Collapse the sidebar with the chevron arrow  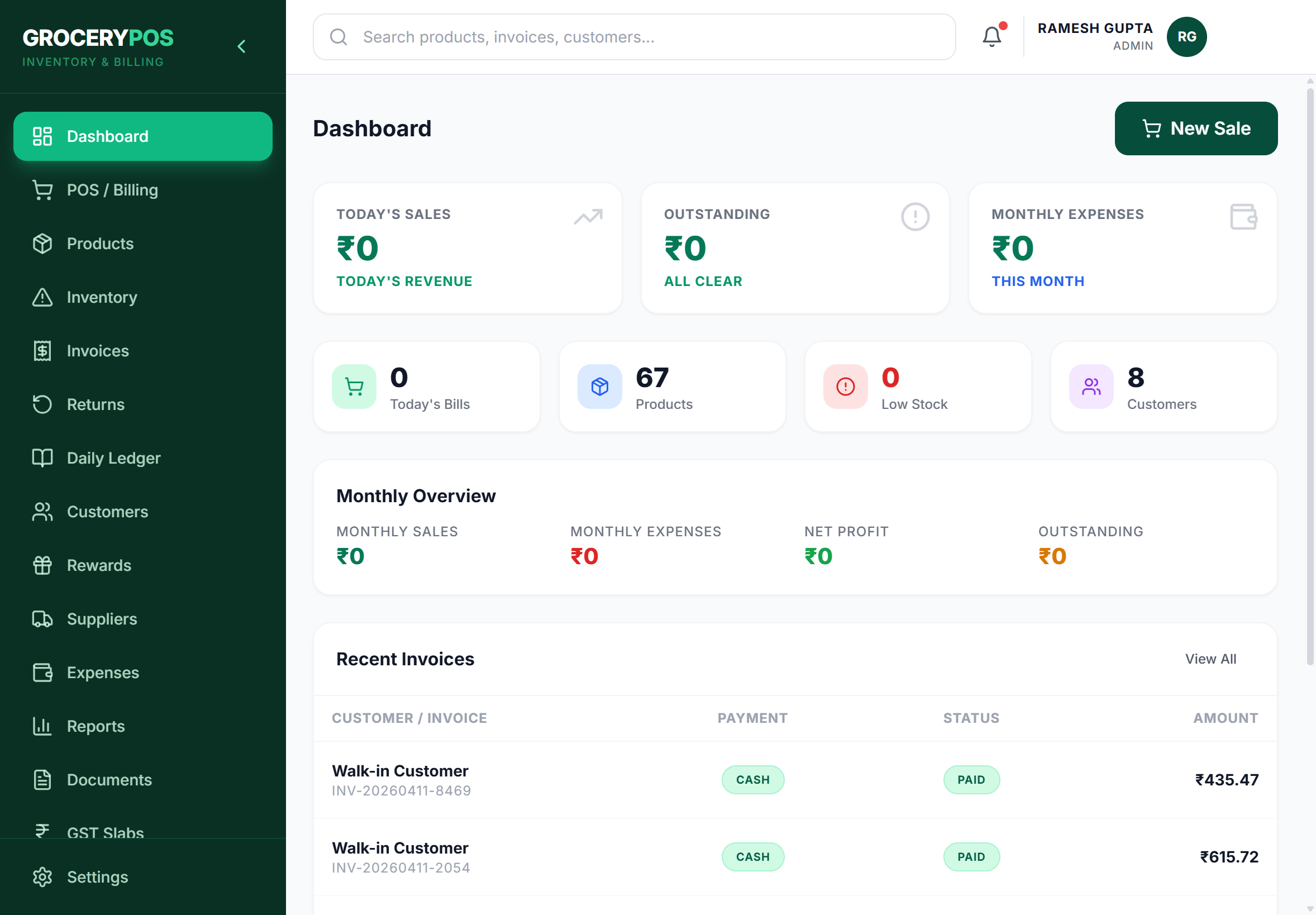click(241, 46)
